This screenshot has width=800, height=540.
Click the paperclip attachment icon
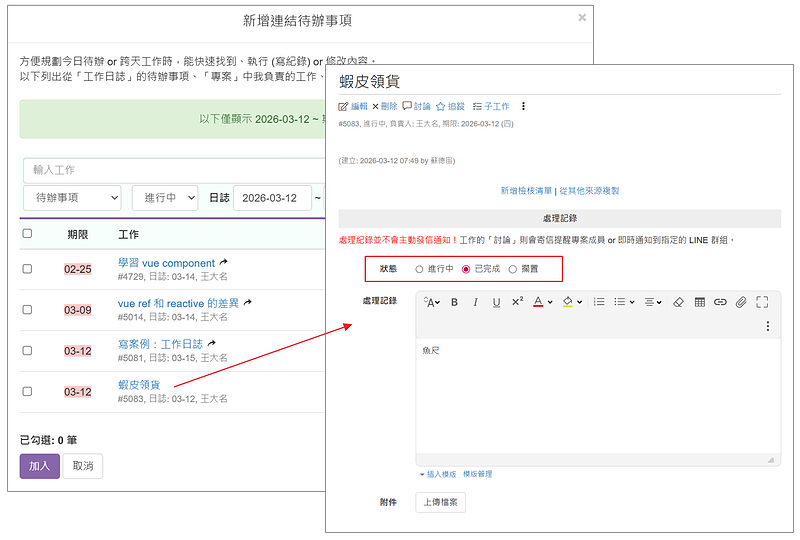[x=741, y=302]
